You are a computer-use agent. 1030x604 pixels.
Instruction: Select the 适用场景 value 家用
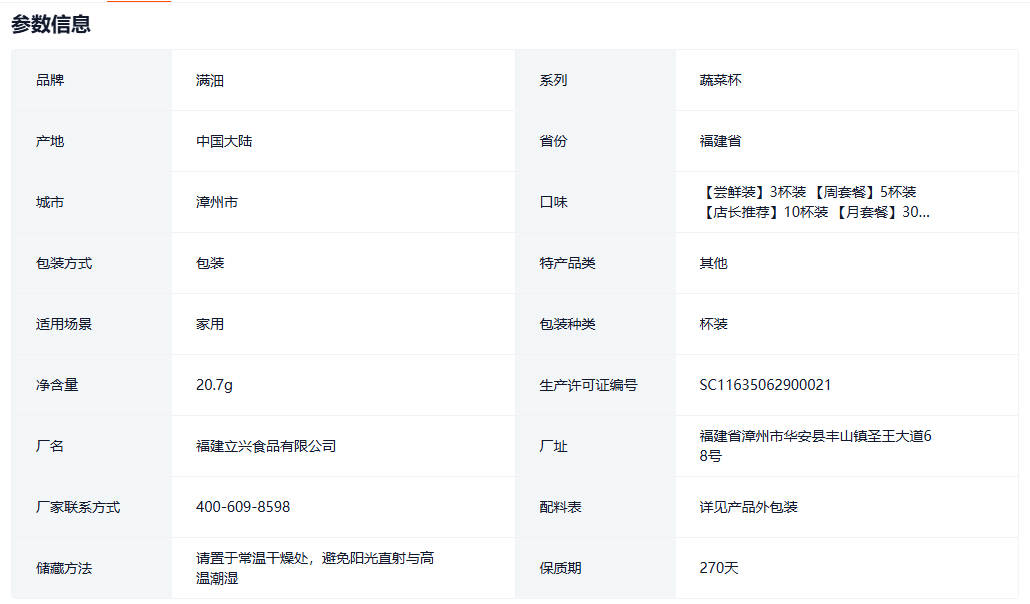(x=210, y=324)
